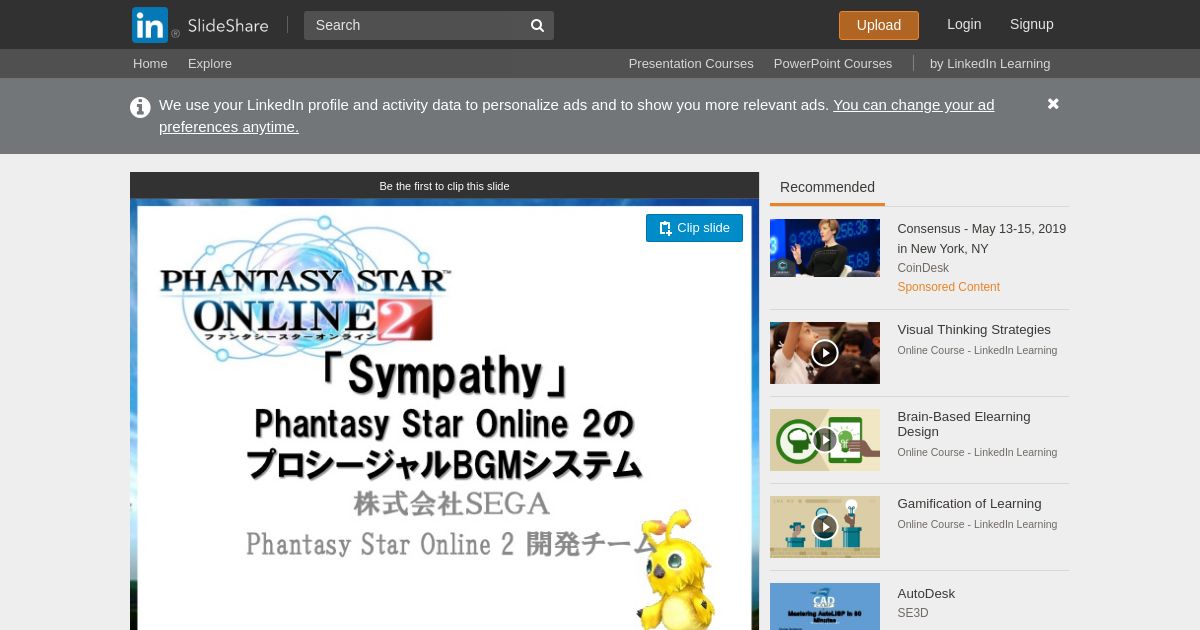Open the Consensus May 13-15 2019 title

[x=982, y=238]
